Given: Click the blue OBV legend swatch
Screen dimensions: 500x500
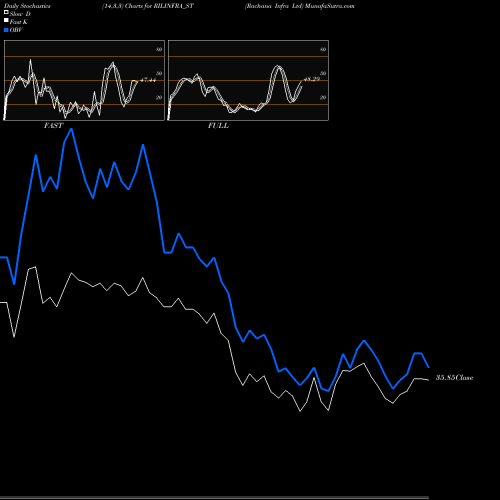Looking at the screenshot, I should tap(6, 30).
